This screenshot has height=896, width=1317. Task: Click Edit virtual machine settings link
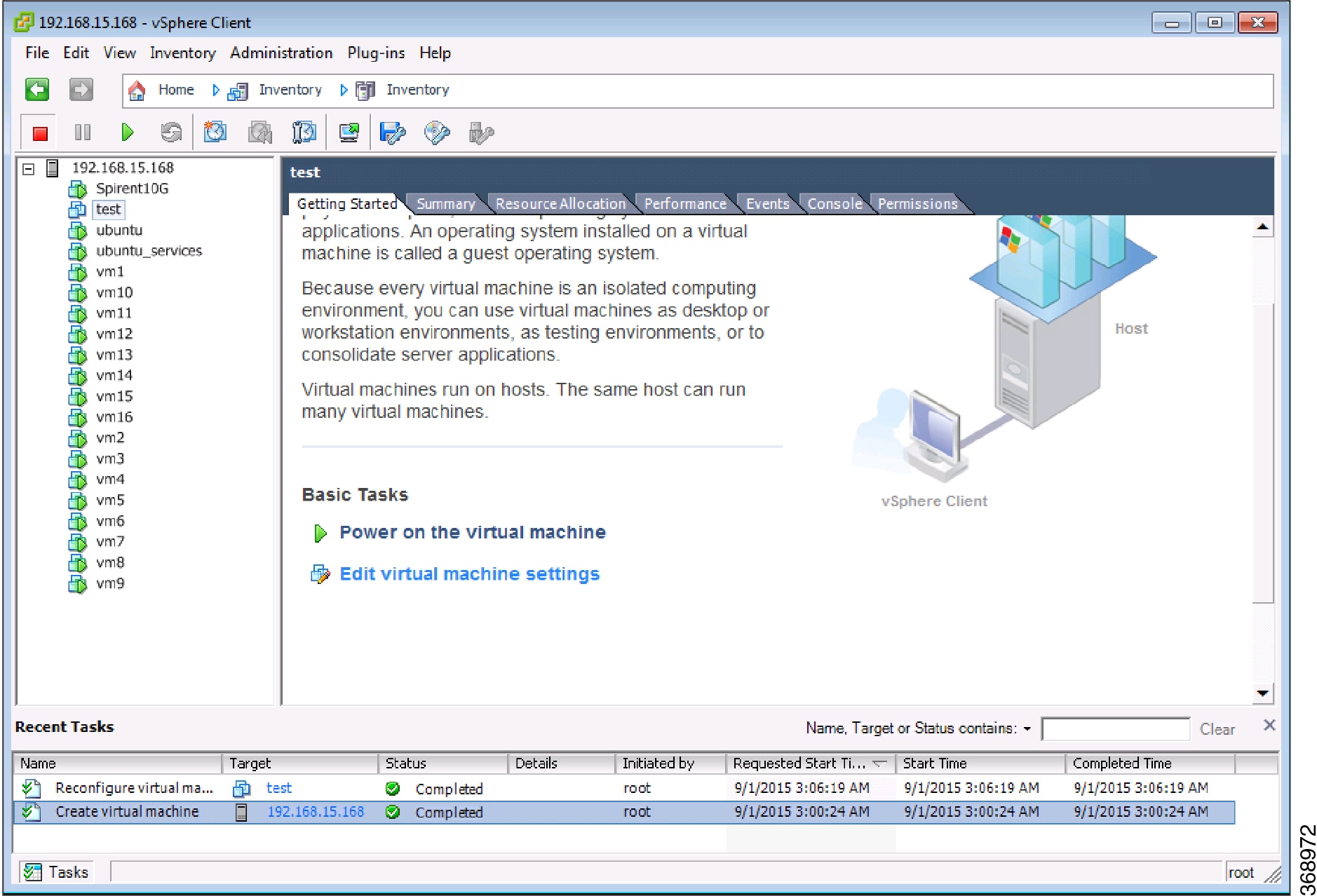(470, 574)
